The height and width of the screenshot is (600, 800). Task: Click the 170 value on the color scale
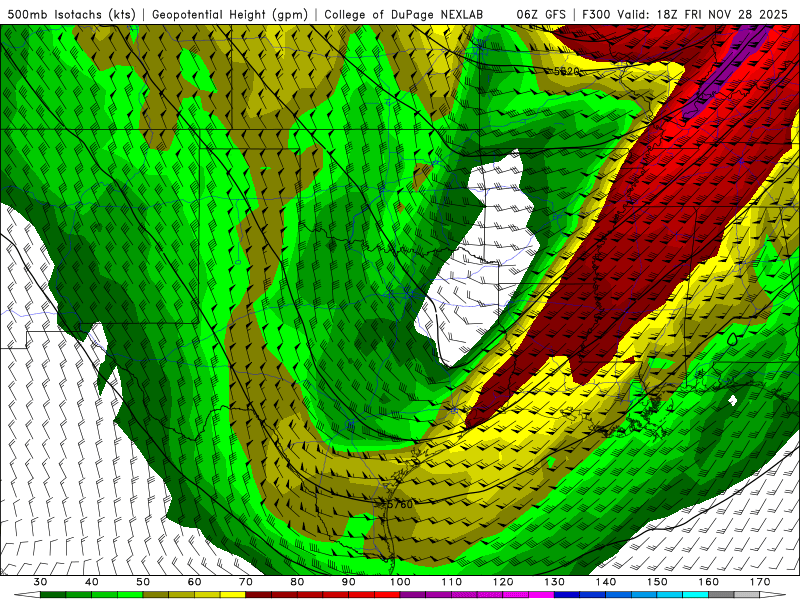click(x=760, y=582)
